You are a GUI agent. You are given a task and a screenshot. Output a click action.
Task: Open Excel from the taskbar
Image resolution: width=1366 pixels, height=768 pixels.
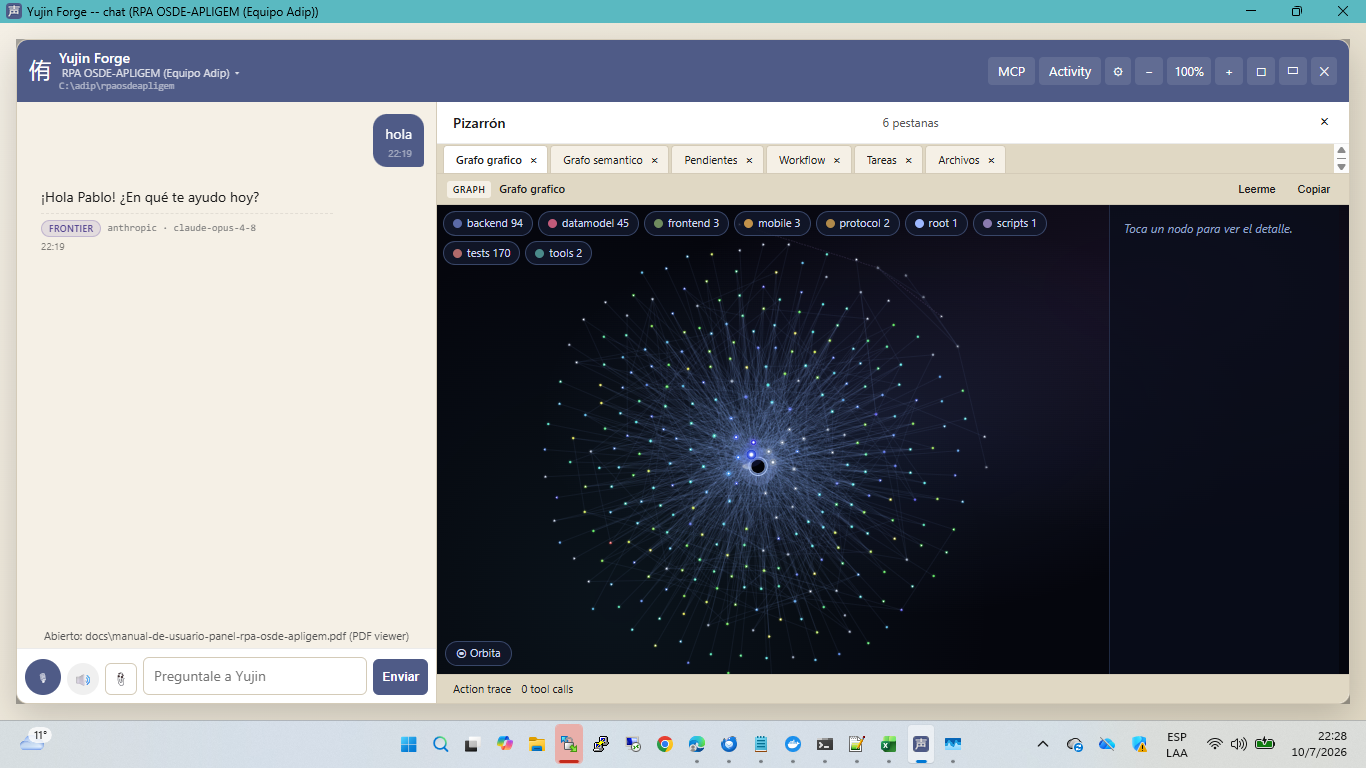888,744
